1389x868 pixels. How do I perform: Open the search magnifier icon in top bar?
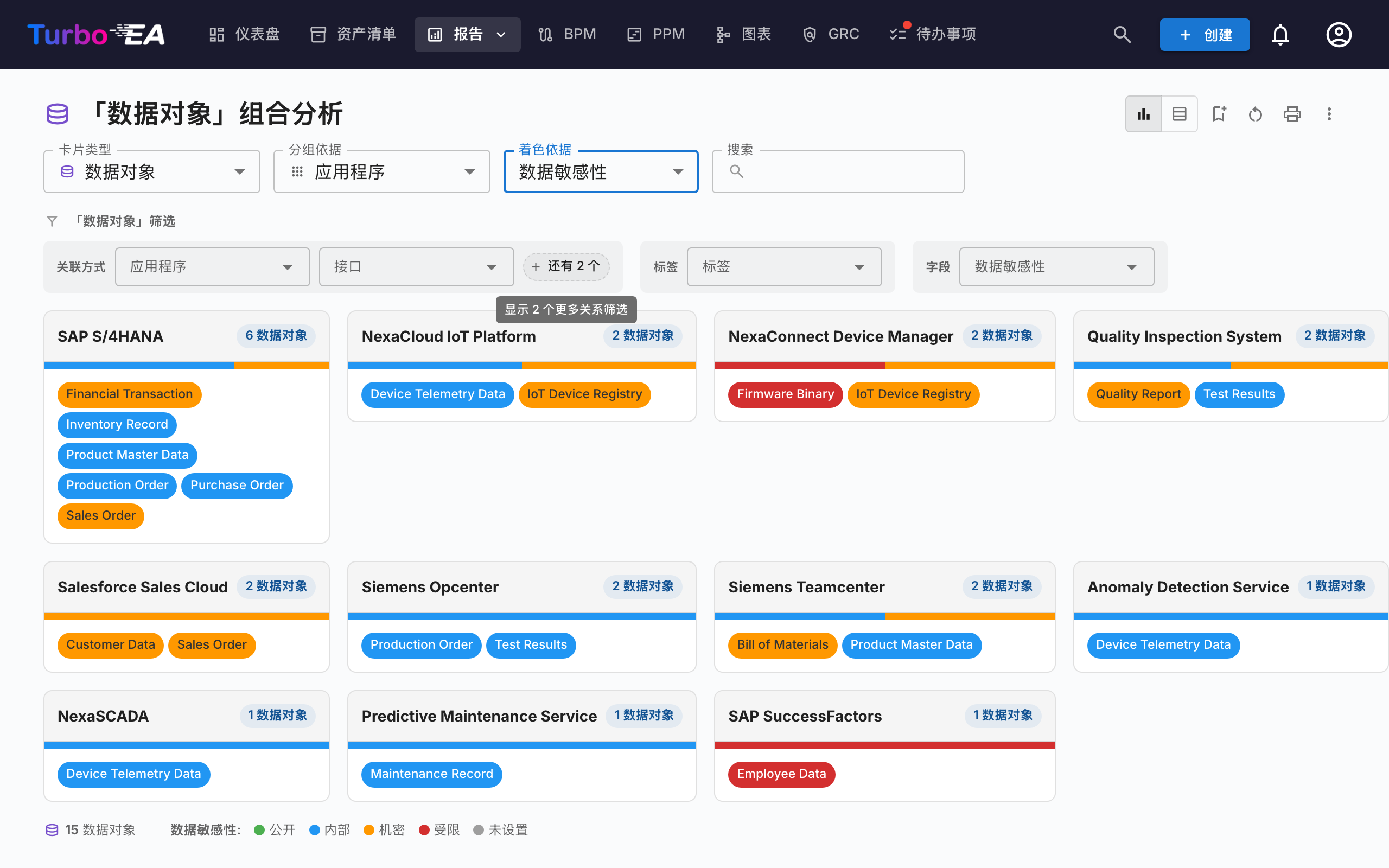(1122, 34)
